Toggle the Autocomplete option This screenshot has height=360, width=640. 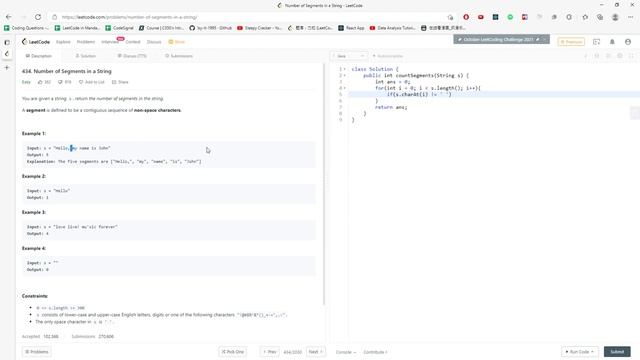pyautogui.click(x=388, y=56)
